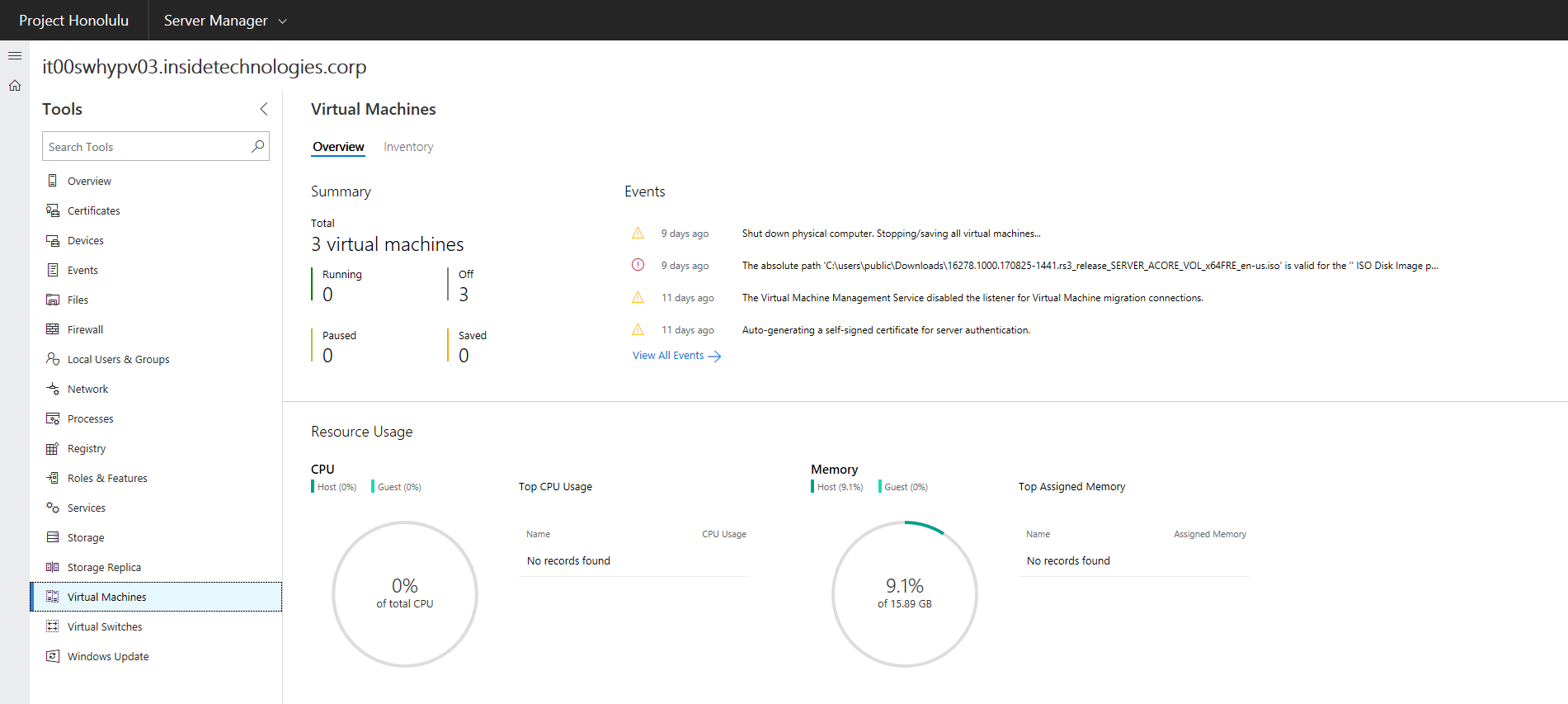
Task: Open the Certificates tool icon
Action: [53, 210]
